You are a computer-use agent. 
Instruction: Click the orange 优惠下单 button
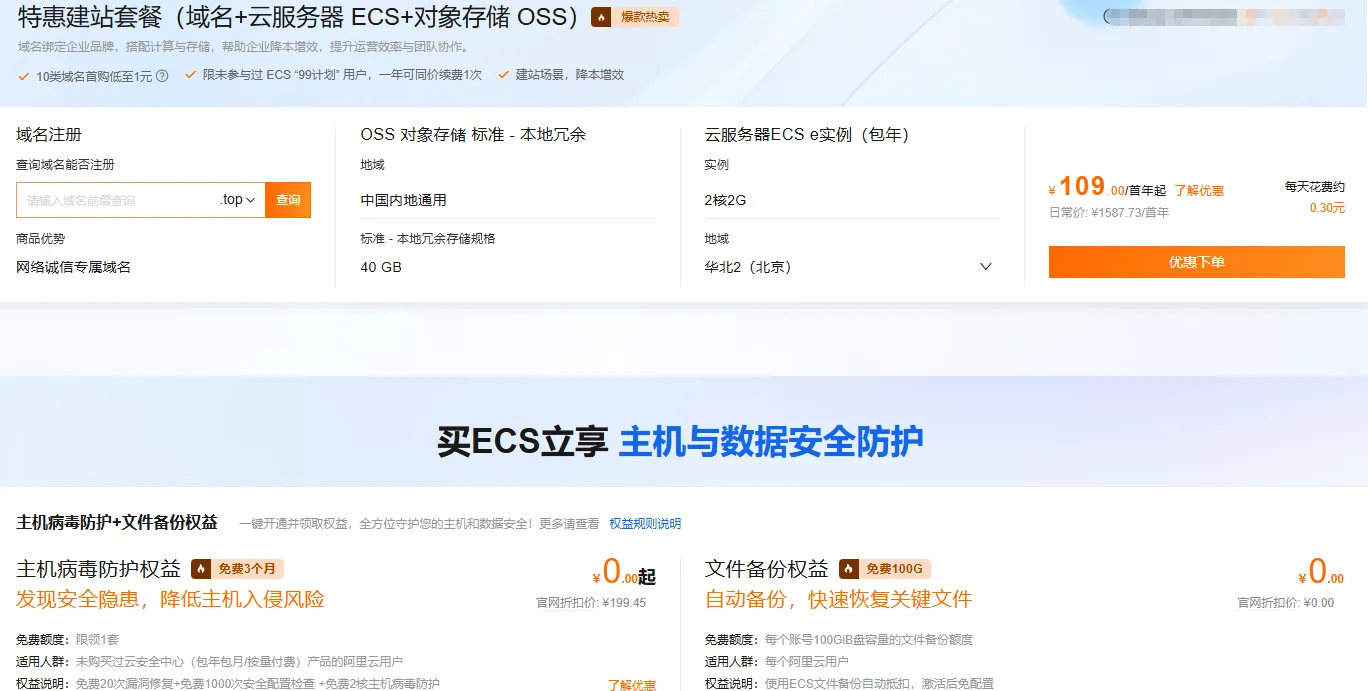tap(1196, 262)
